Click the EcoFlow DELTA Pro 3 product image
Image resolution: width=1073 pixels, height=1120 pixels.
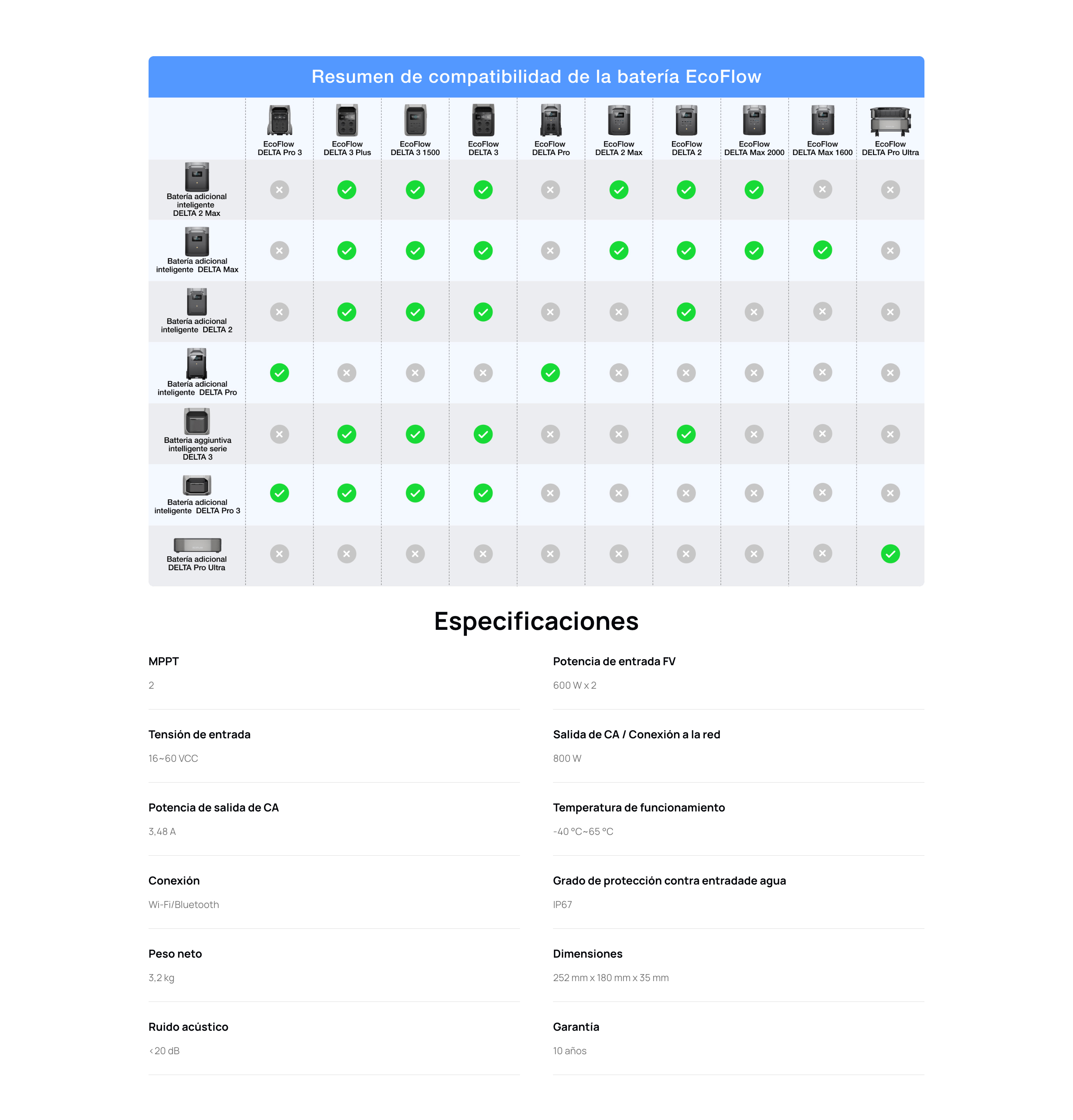pos(279,120)
